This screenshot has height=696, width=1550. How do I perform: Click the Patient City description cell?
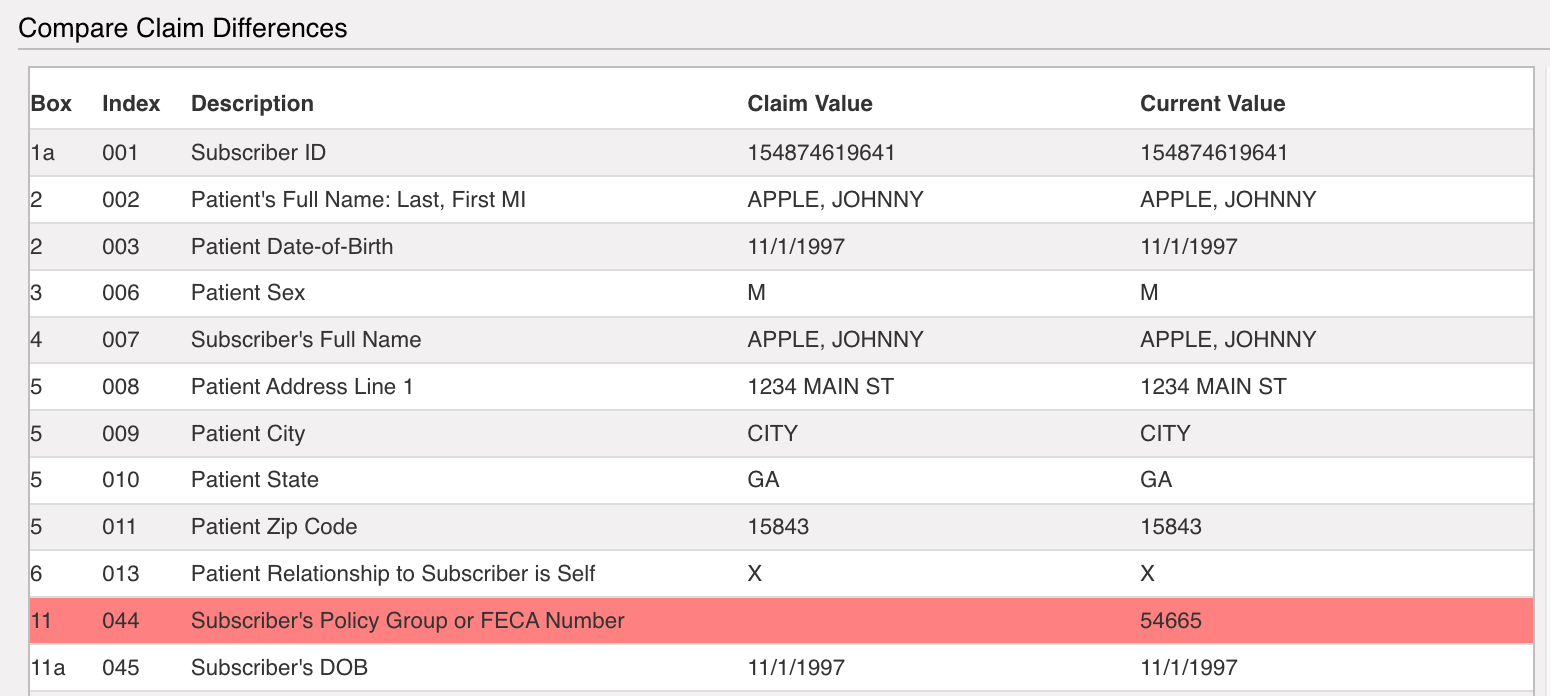click(x=248, y=434)
